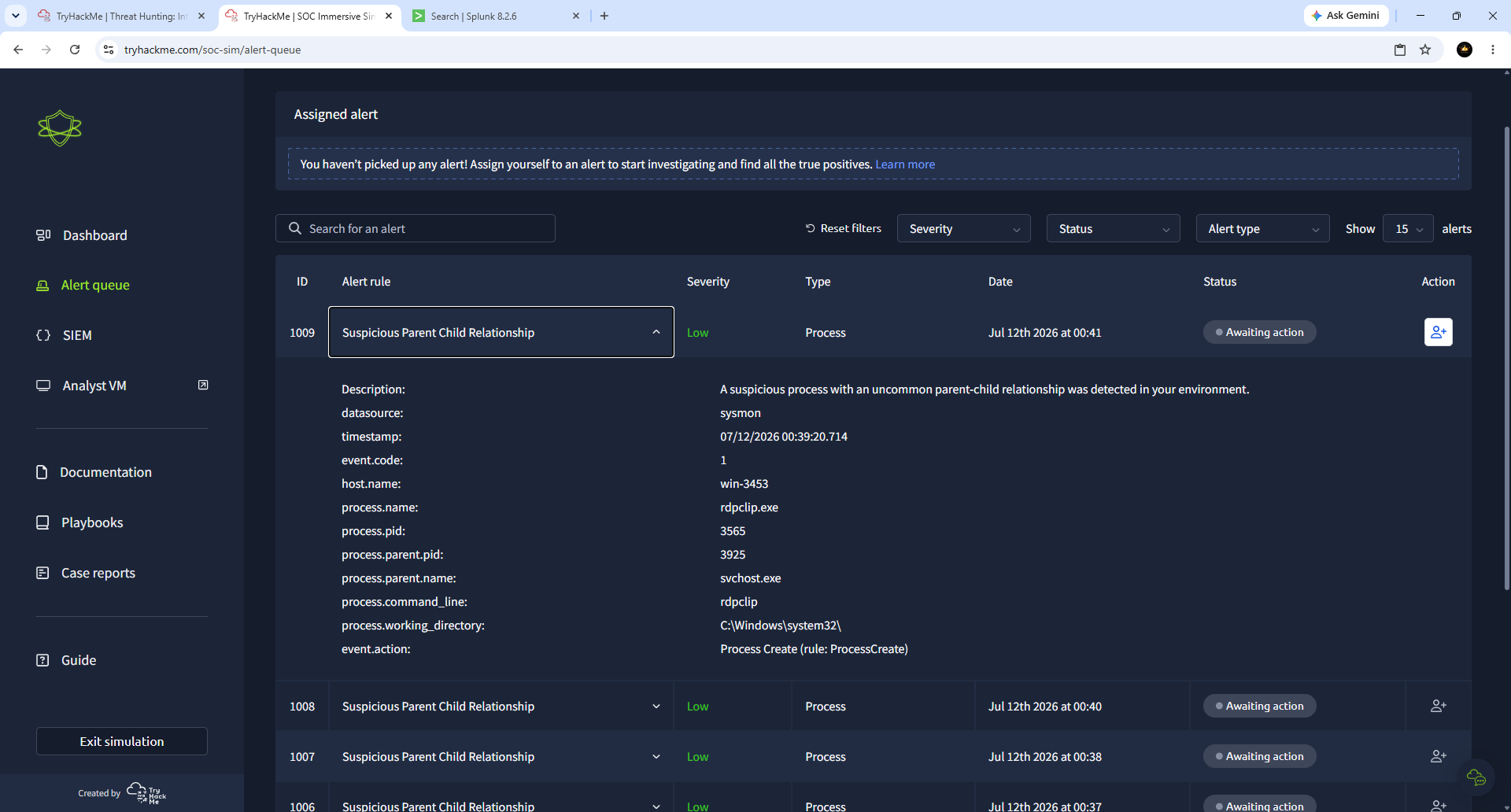Collapse alert 1009 details chevron

coord(656,332)
